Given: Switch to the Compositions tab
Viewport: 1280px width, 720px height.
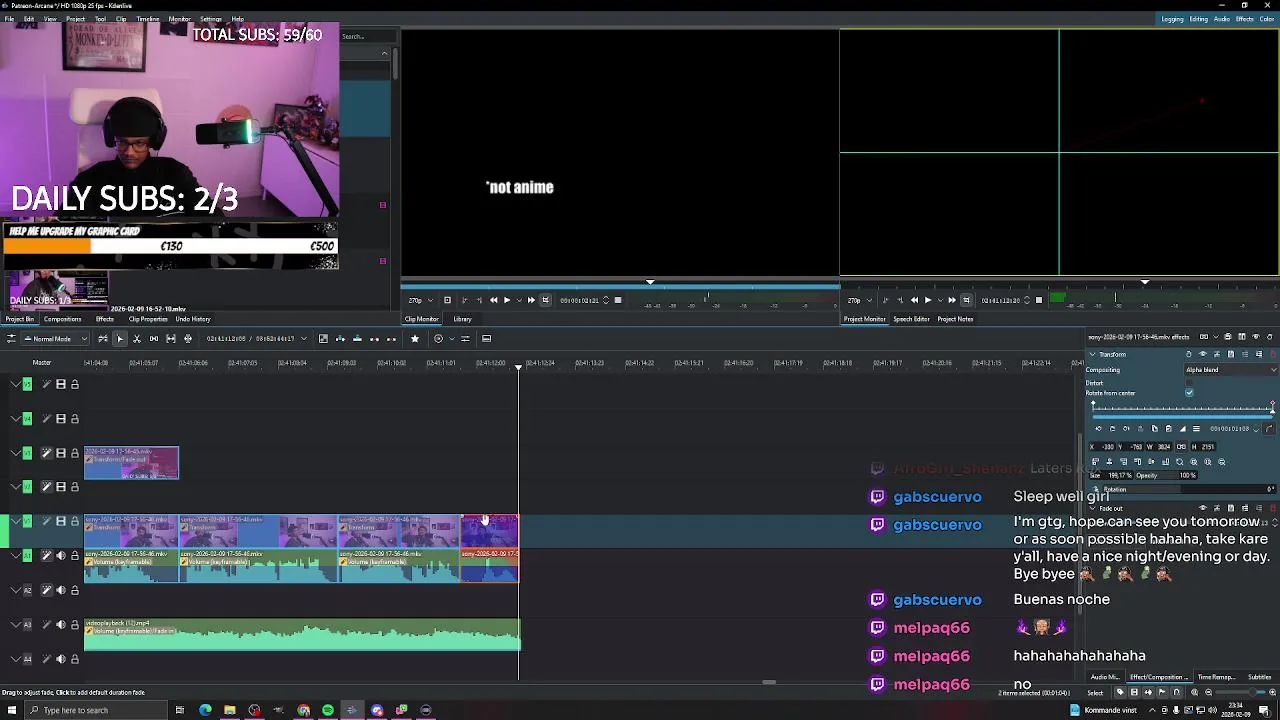Looking at the screenshot, I should coord(62,319).
